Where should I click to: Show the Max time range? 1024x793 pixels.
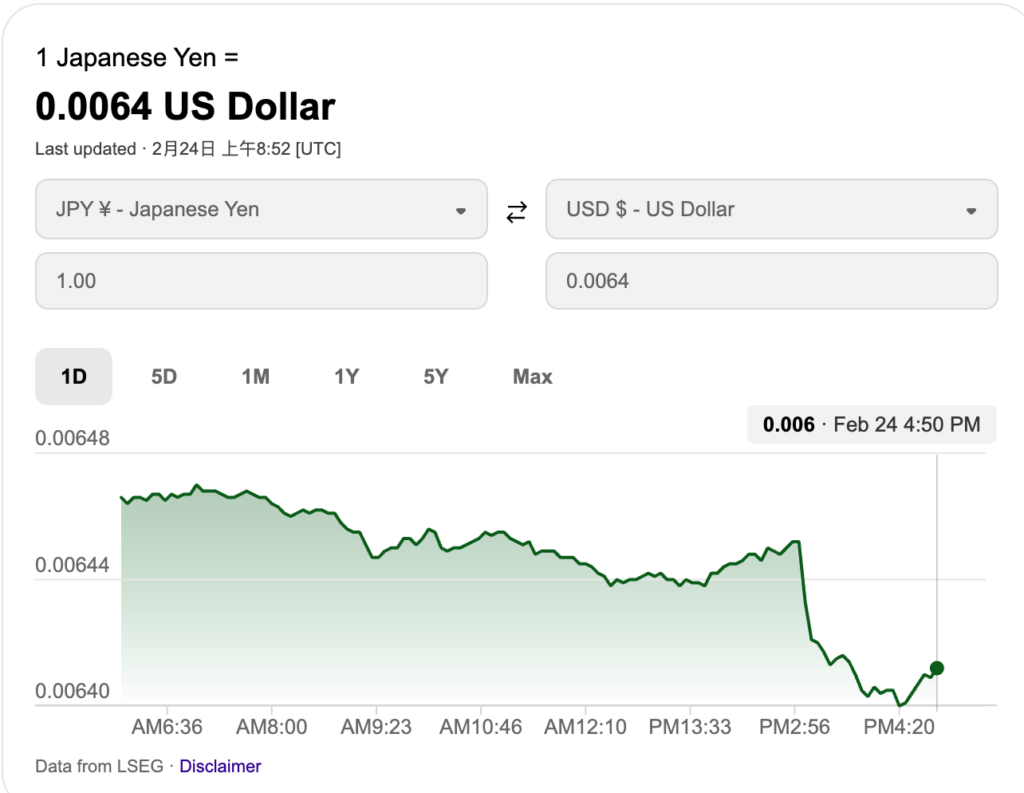tap(532, 377)
